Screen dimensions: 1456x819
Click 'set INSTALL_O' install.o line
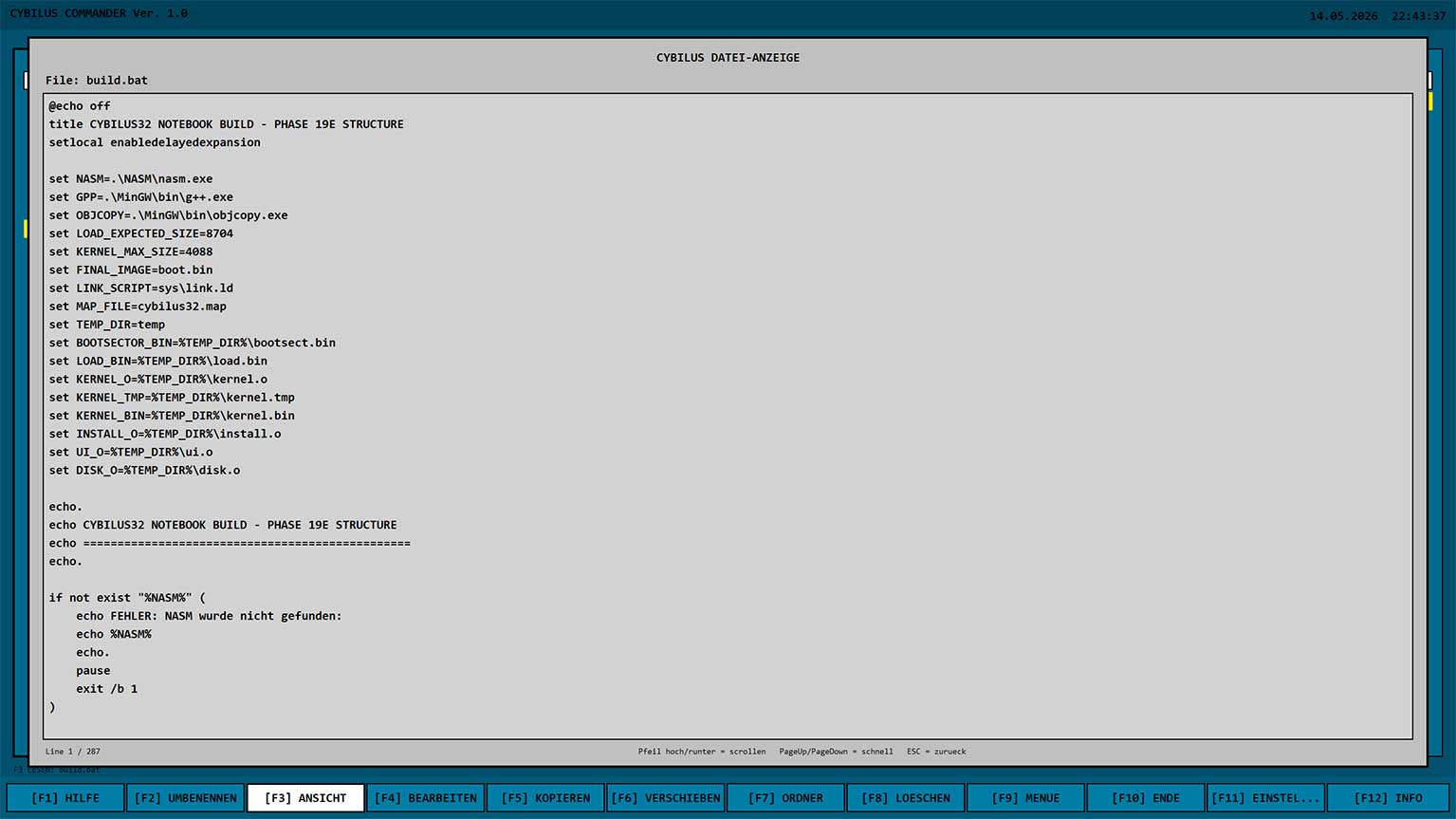(165, 434)
